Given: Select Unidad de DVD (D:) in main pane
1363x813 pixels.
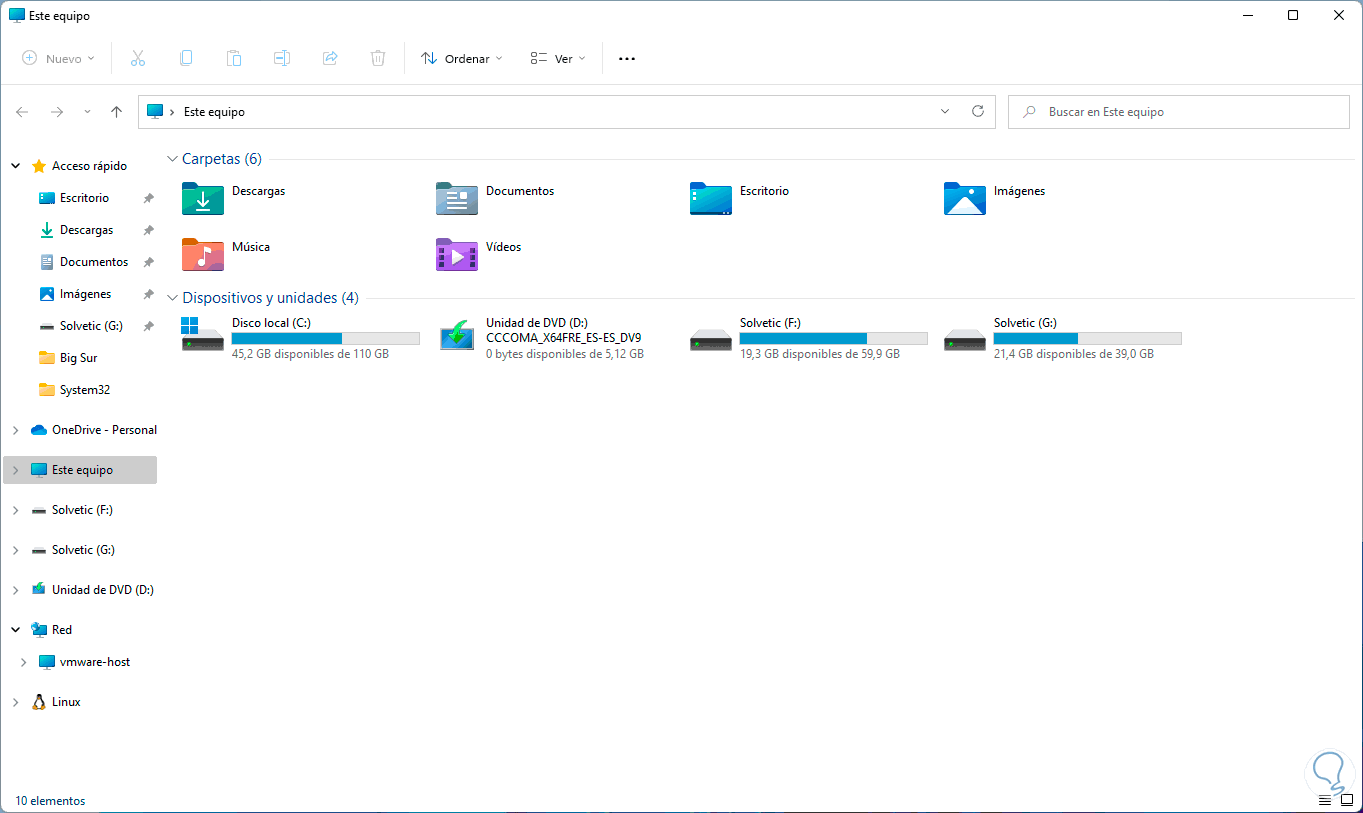Looking at the screenshot, I should [x=542, y=338].
